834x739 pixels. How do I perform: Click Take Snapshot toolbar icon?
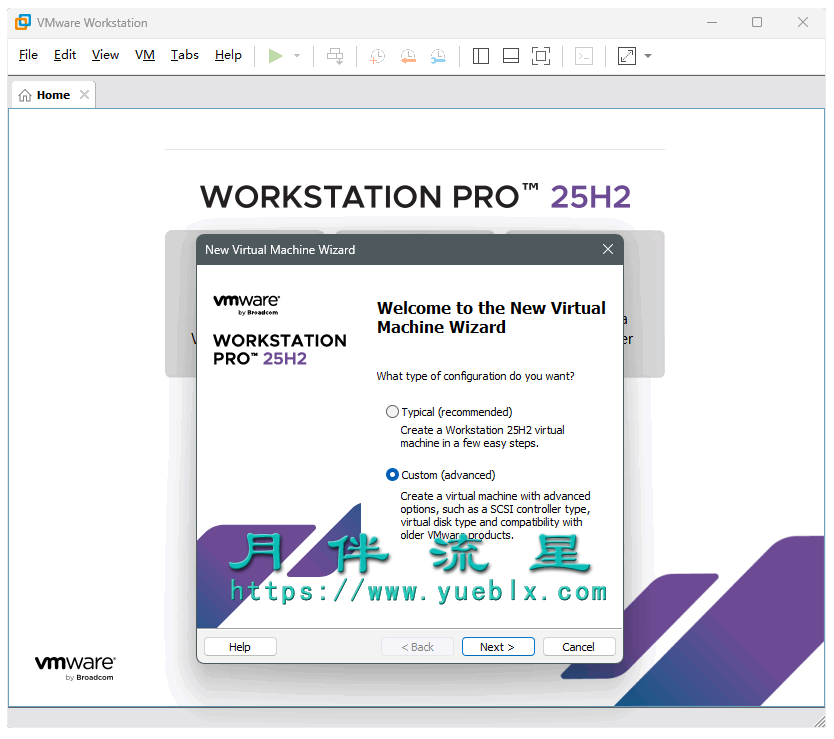pyautogui.click(x=377, y=56)
